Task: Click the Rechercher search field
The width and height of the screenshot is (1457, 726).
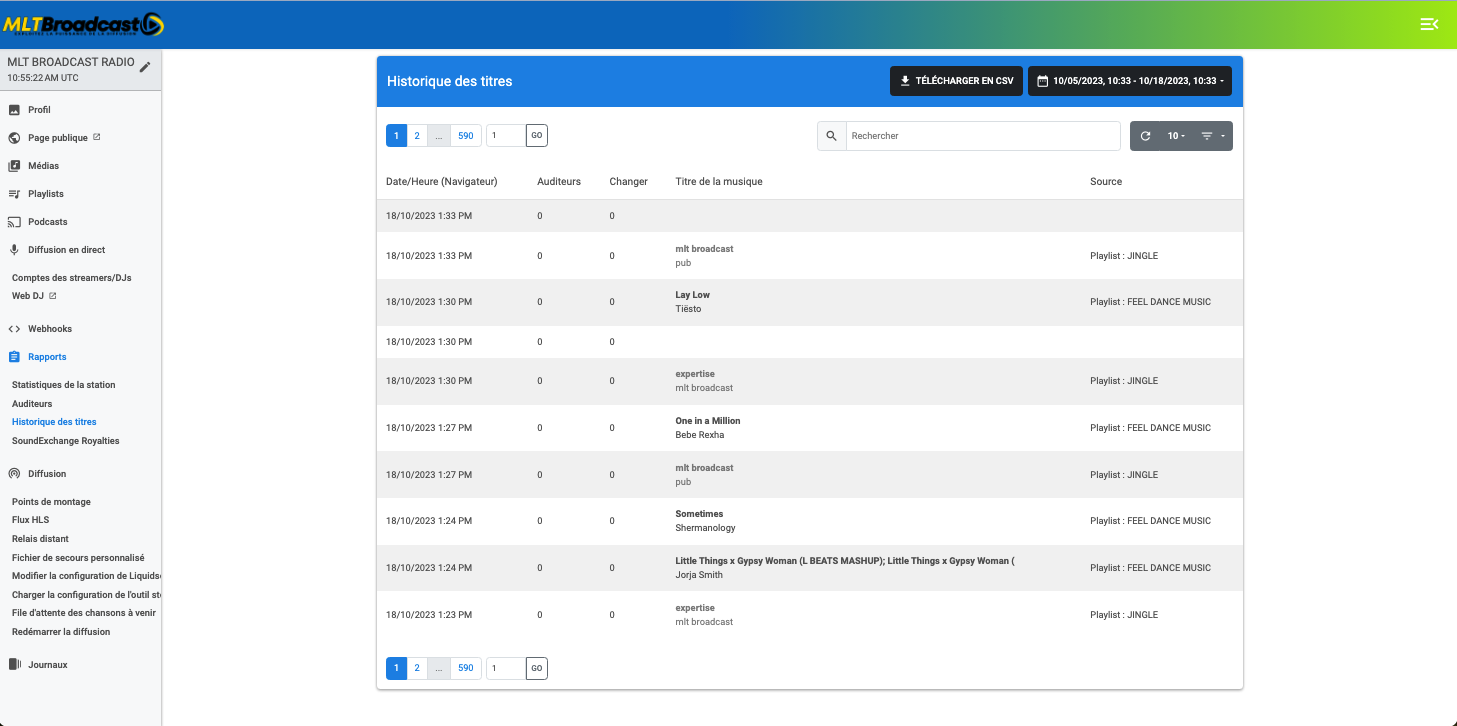Action: pyautogui.click(x=982, y=136)
